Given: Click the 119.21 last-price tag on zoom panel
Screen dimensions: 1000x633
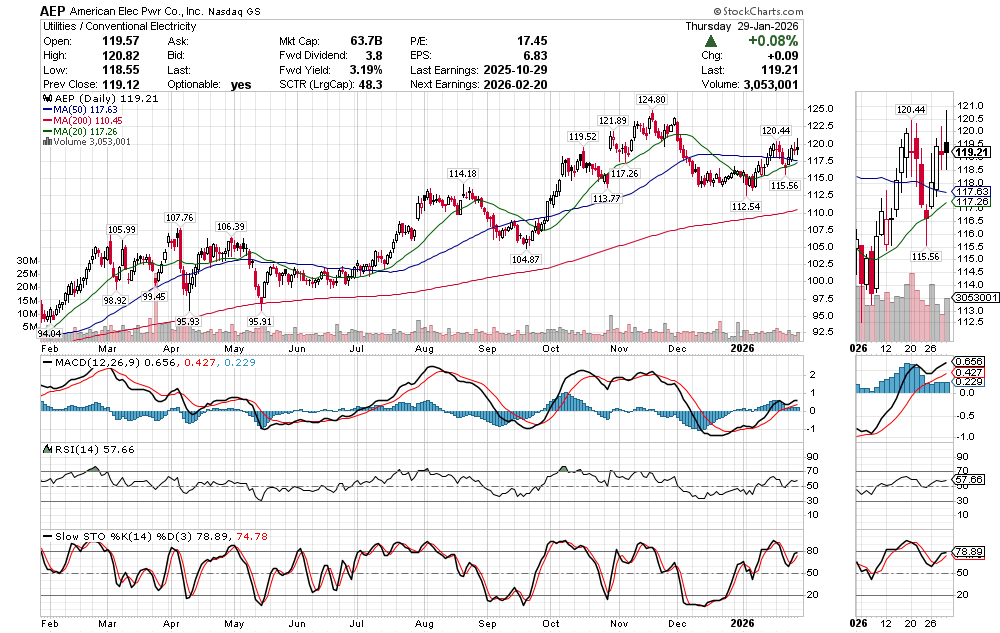Looking at the screenshot, I should coord(971,152).
